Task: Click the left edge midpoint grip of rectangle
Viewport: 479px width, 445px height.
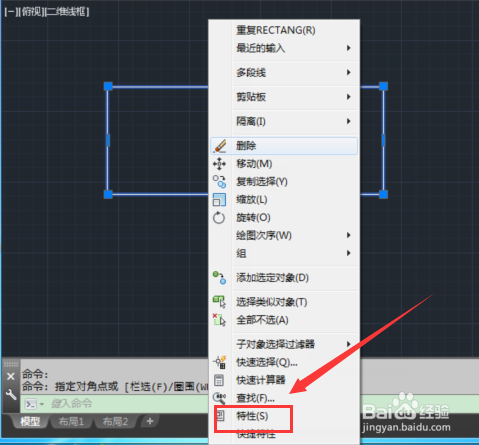Action: point(108,140)
